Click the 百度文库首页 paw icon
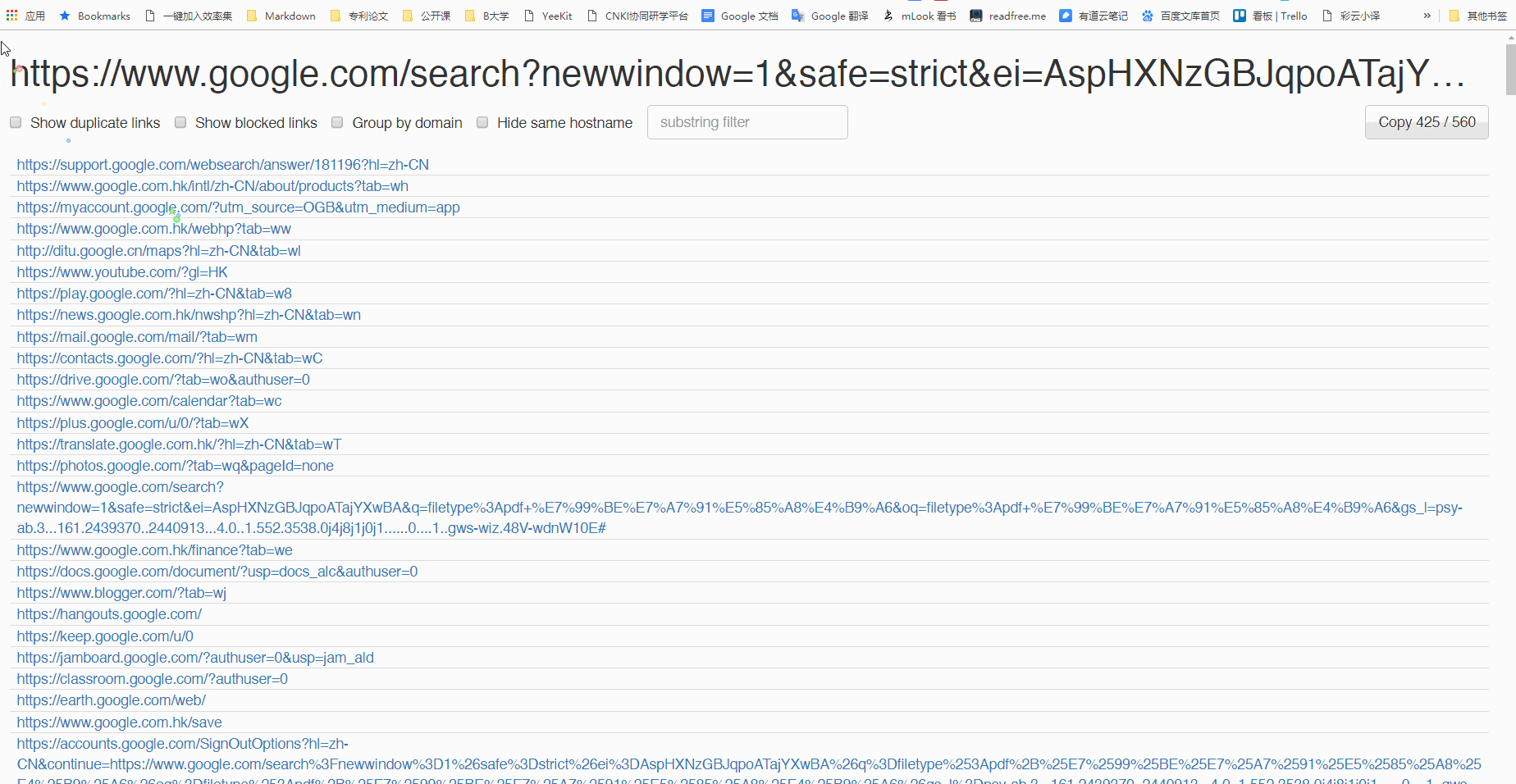The height and width of the screenshot is (784, 1516). click(1147, 16)
